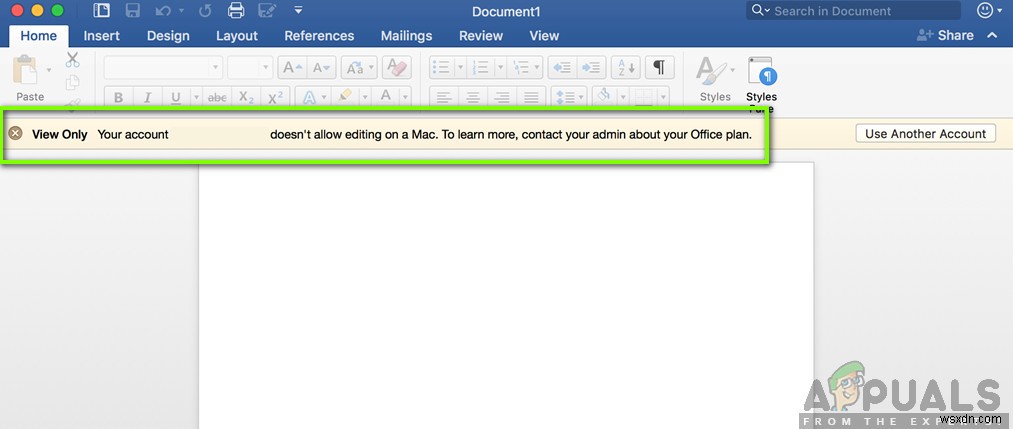Toggle numbered list formatting
The image size is (1013, 429).
pos(480,67)
